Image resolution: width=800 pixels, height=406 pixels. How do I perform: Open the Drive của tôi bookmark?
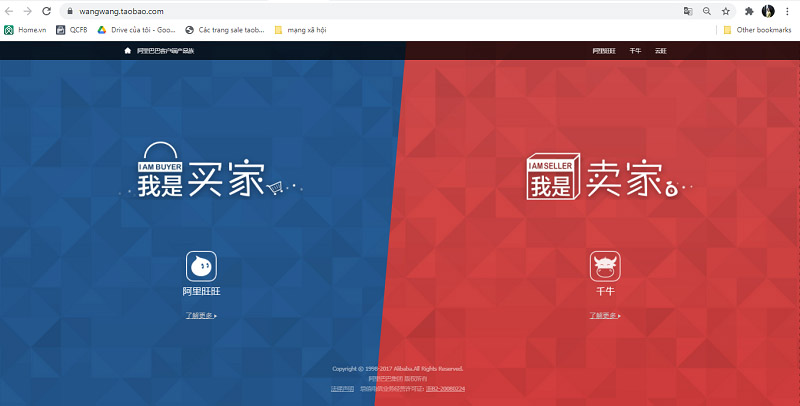(x=137, y=30)
